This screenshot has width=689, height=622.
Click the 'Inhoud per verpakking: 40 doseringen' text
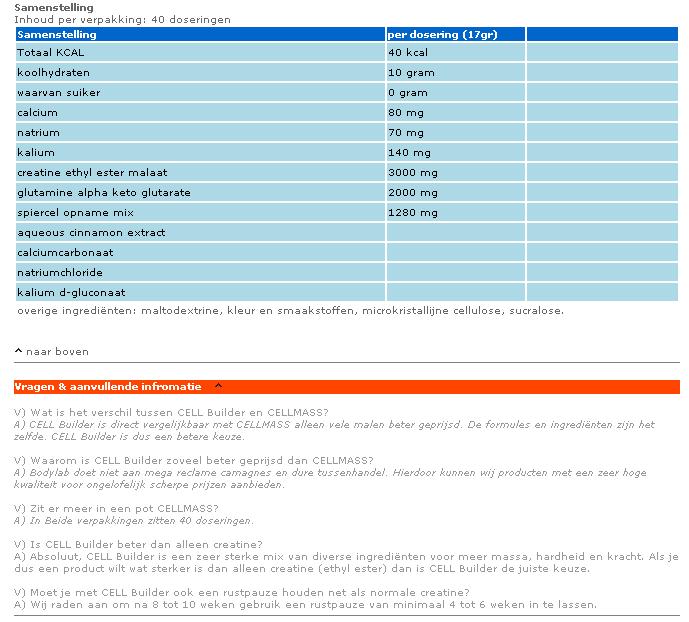122,19
